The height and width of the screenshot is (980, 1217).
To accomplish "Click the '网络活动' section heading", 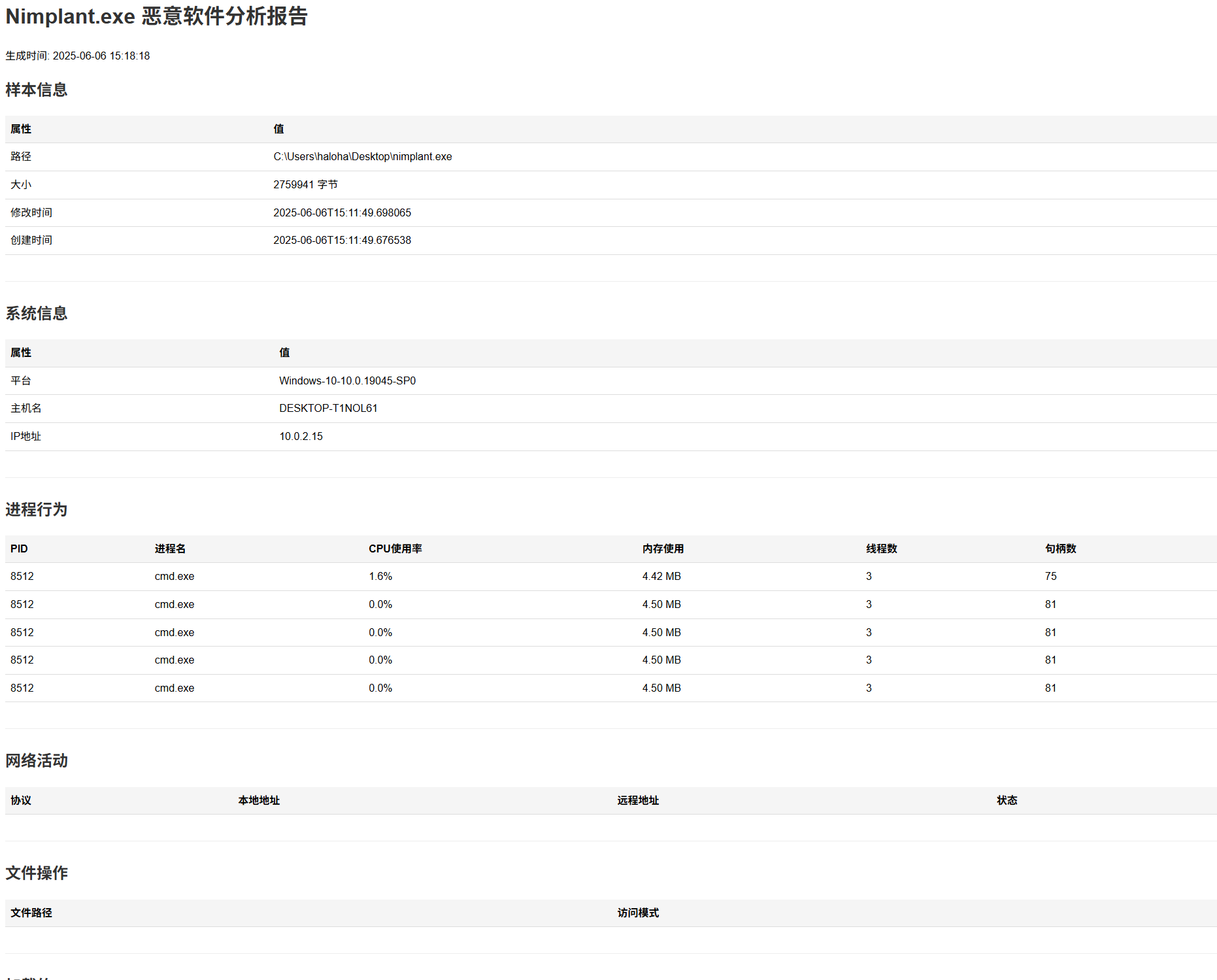I will 37,760.
